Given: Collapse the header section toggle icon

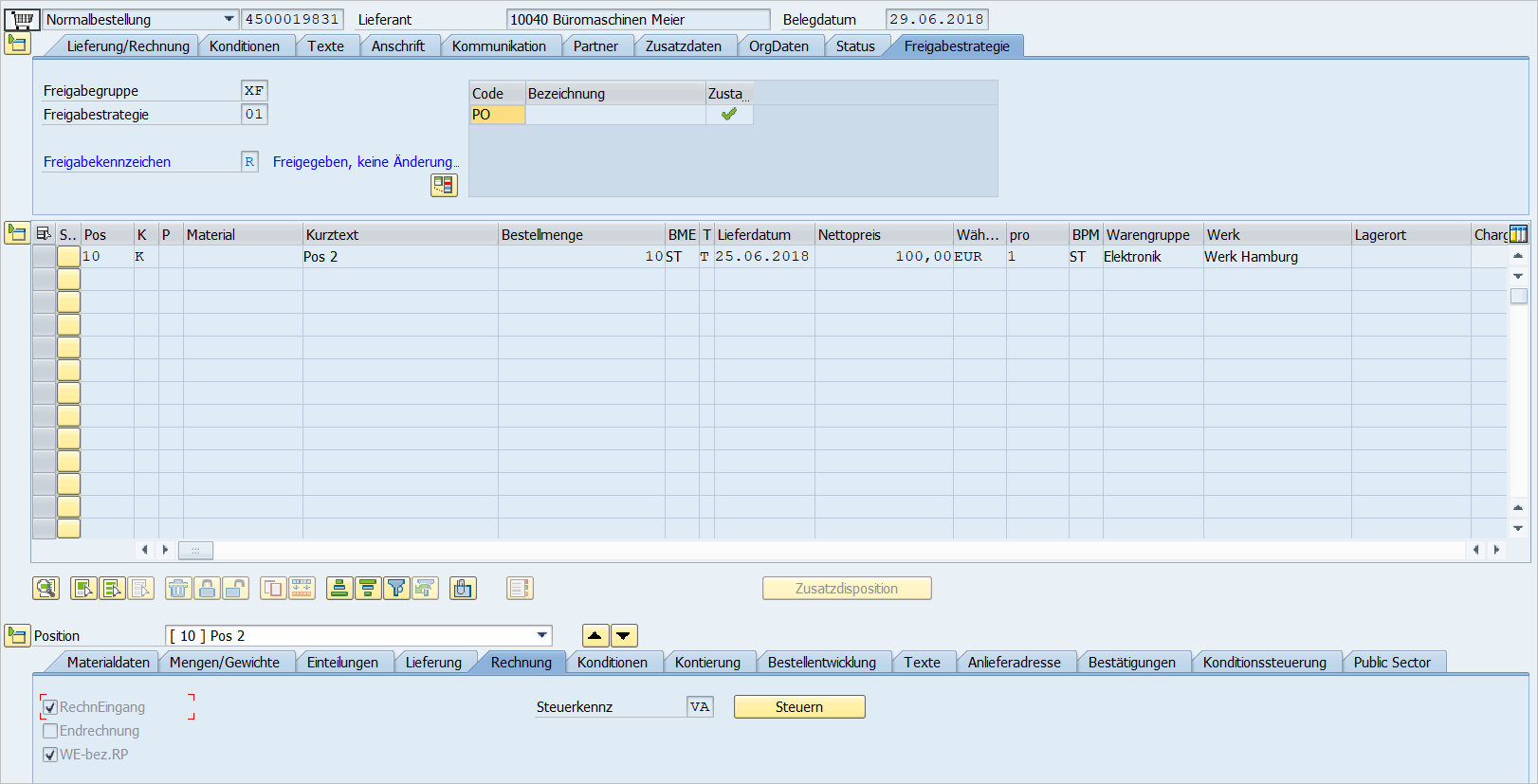Looking at the screenshot, I should (17, 44).
